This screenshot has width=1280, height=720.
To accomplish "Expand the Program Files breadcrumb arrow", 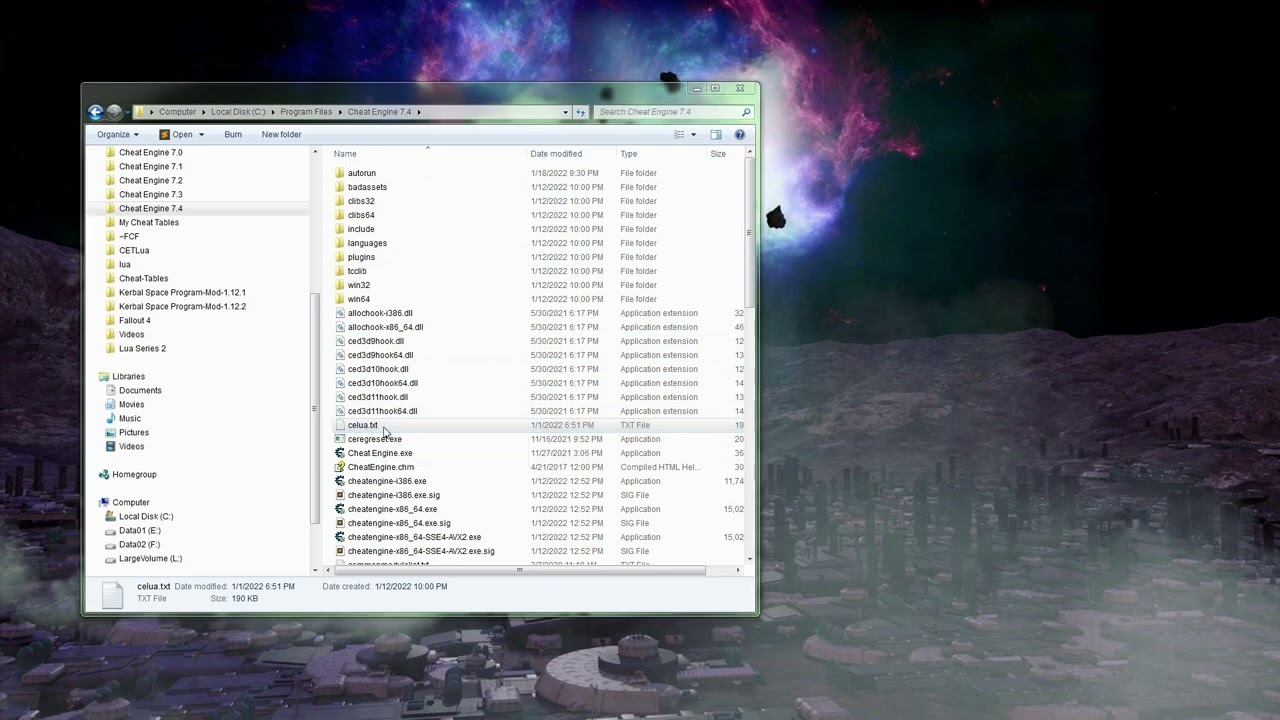I will 340,112.
